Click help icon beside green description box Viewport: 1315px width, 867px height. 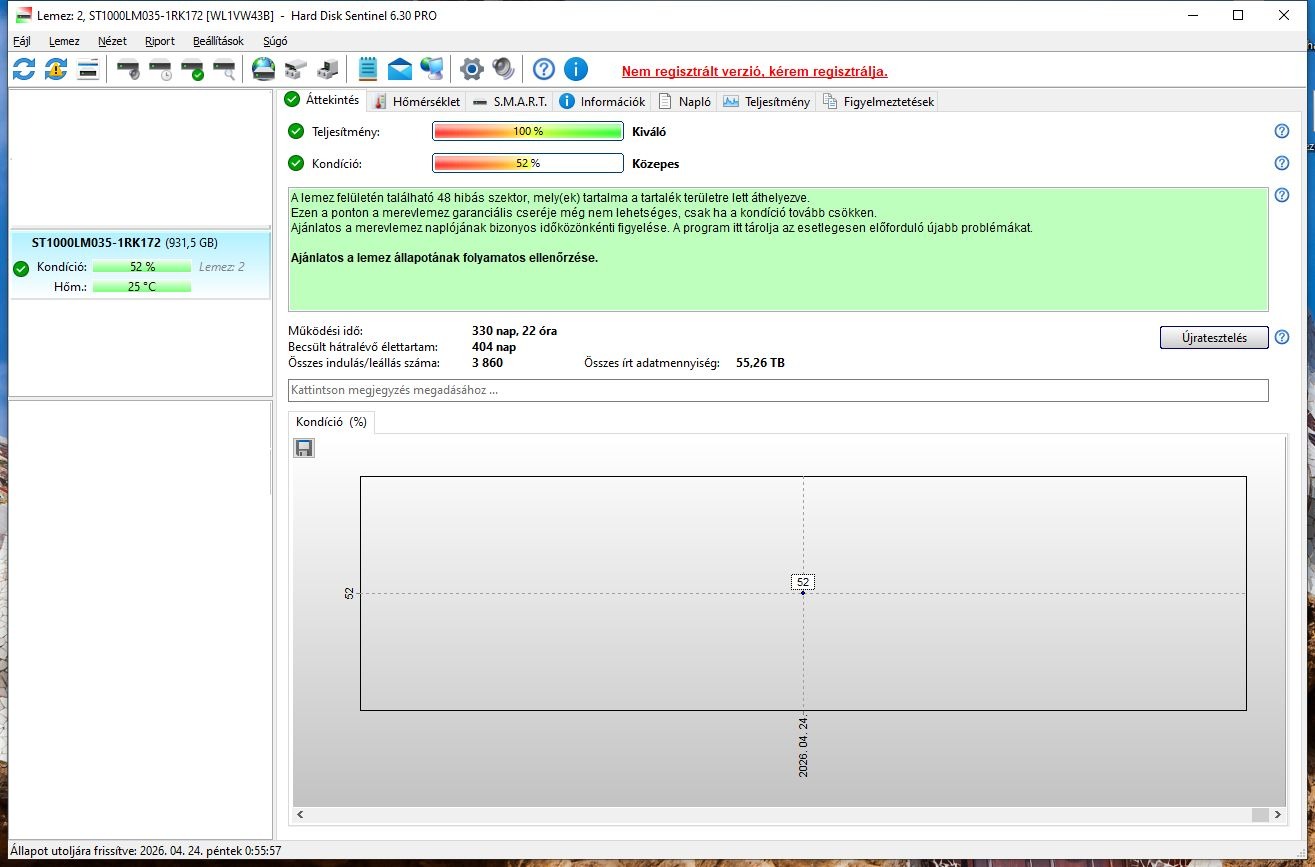1282,195
